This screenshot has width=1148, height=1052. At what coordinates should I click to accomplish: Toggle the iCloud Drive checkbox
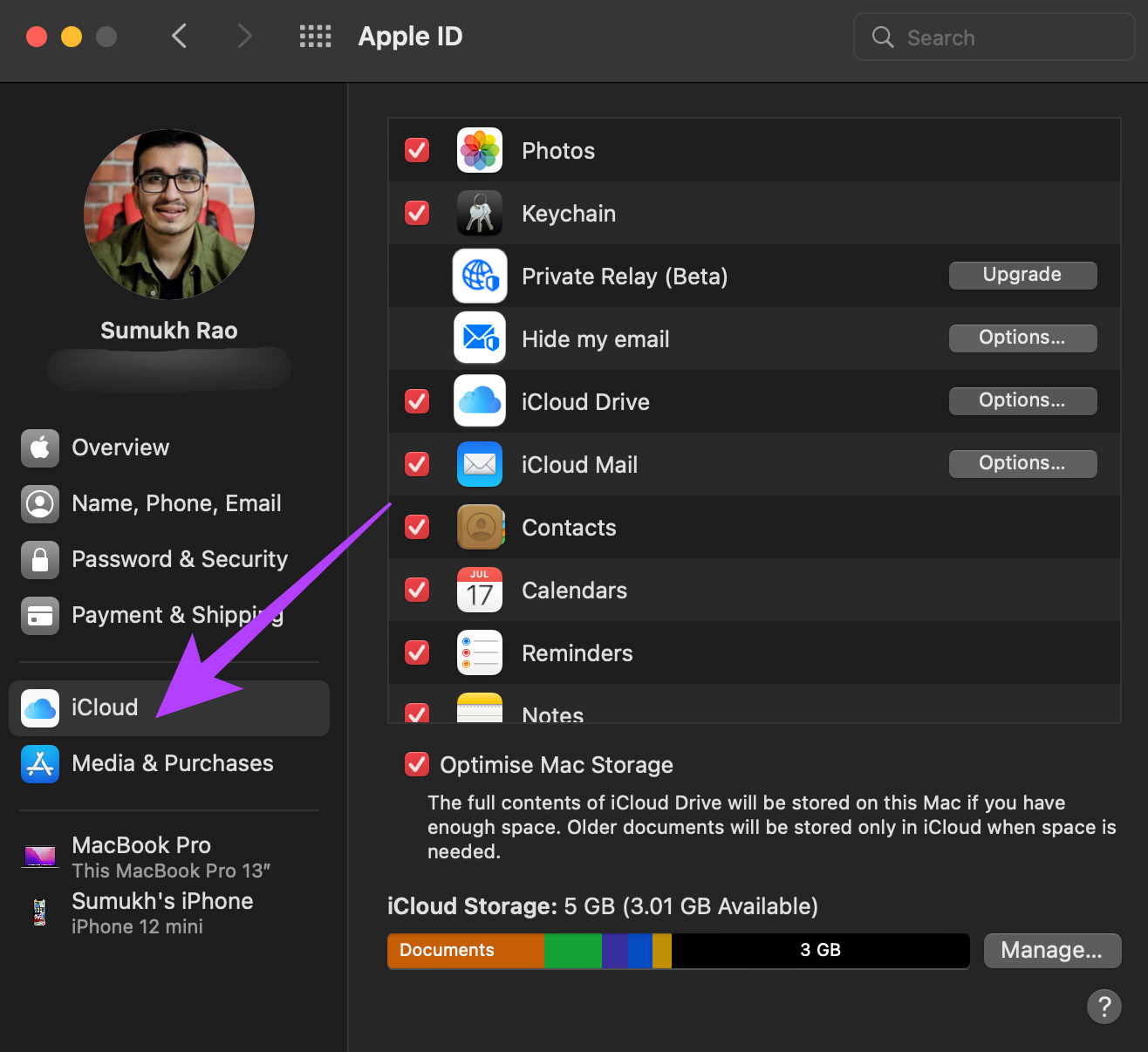(417, 401)
